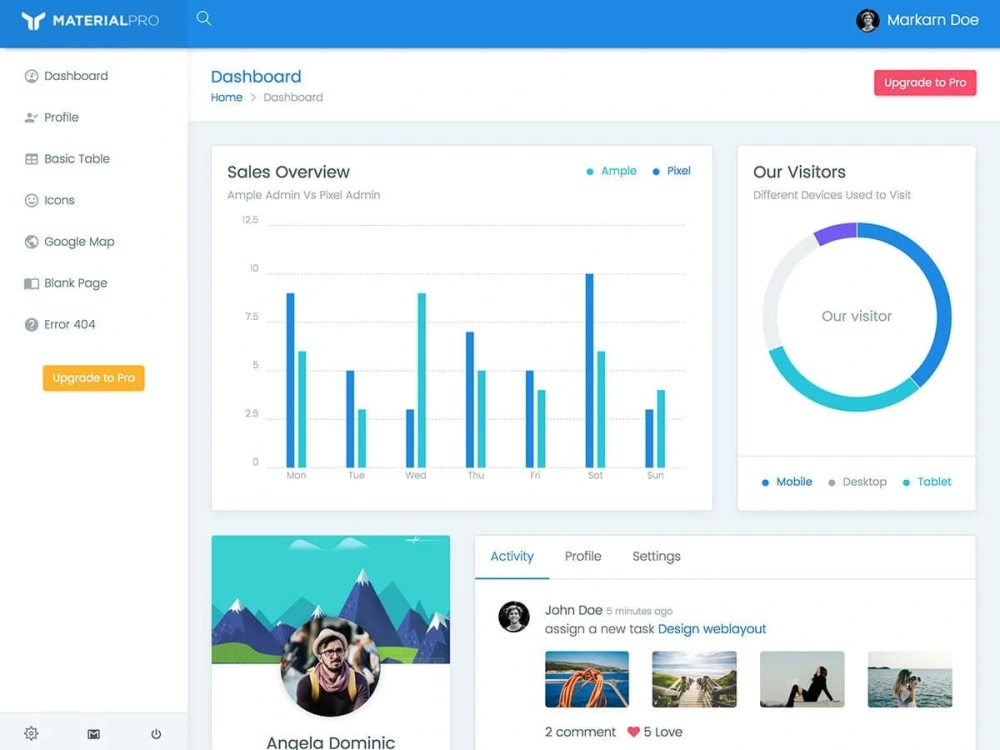Image resolution: width=1000 pixels, height=750 pixels.
Task: Click the red Upgrade to Pro button
Action: [x=925, y=83]
